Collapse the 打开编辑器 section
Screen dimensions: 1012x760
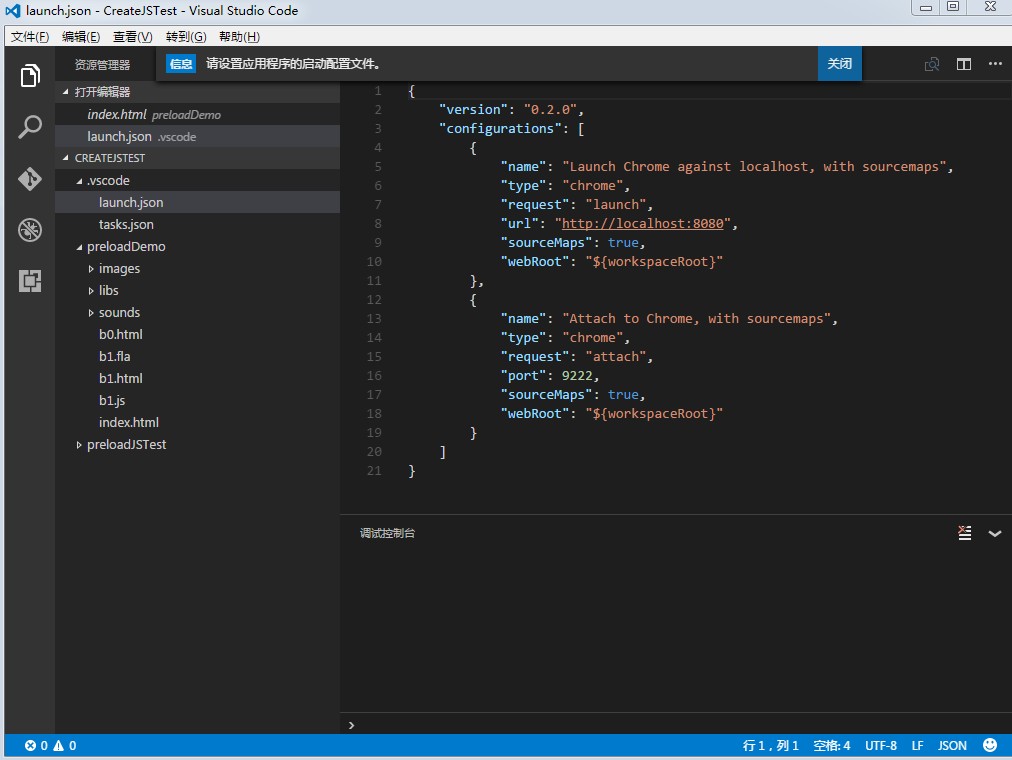[x=65, y=92]
